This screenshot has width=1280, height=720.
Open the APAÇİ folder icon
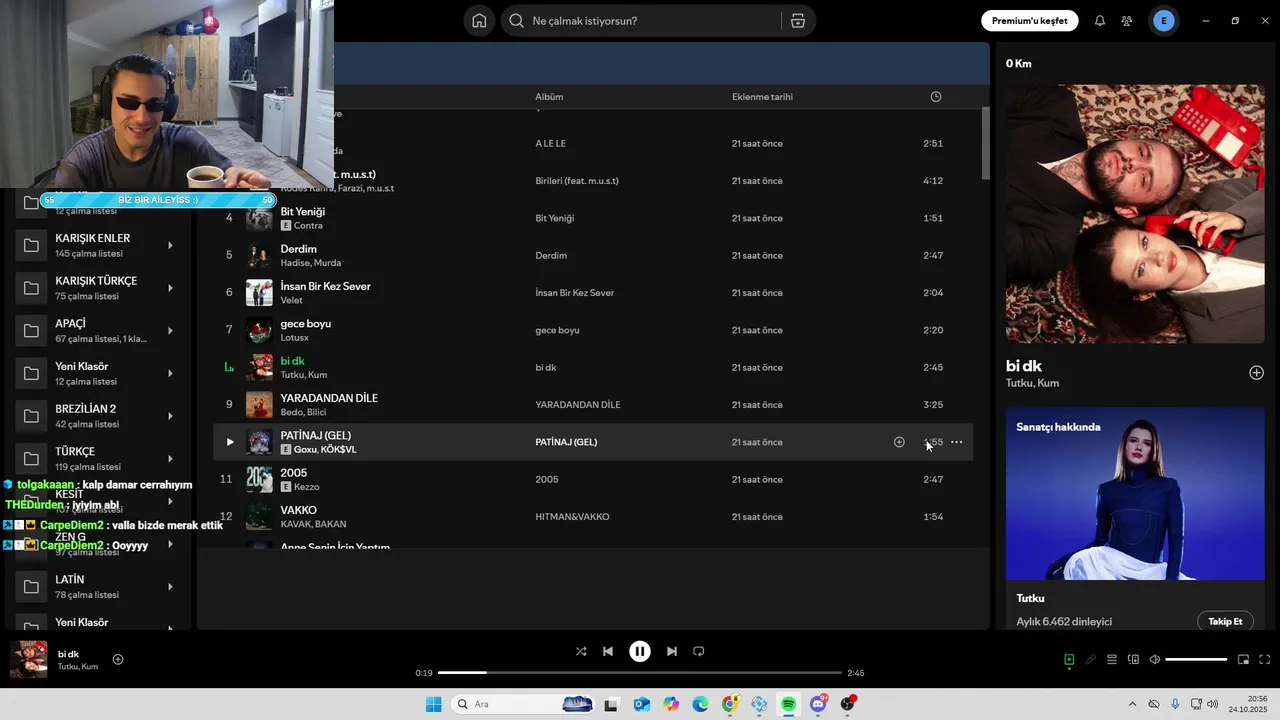31,331
